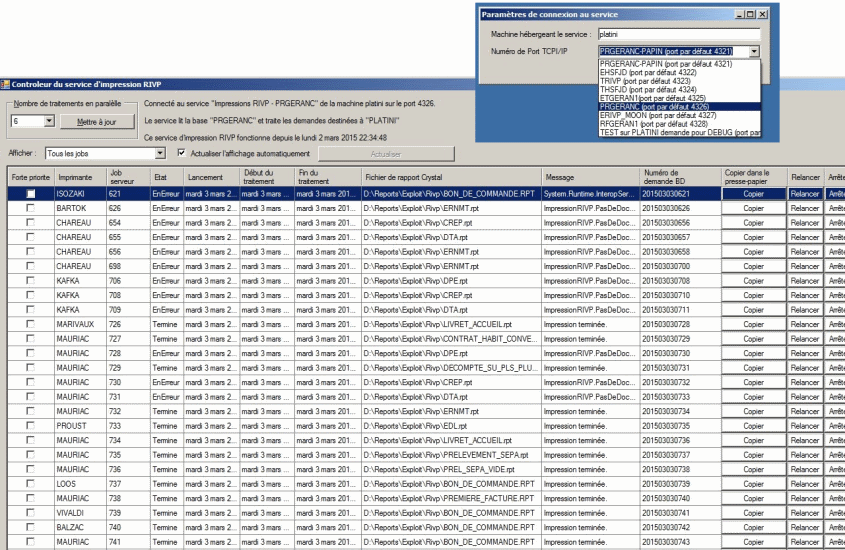Viewport: 845px width, 550px height.
Task: Maximize the Paramètres de connexion dialog
Action: pos(750,15)
